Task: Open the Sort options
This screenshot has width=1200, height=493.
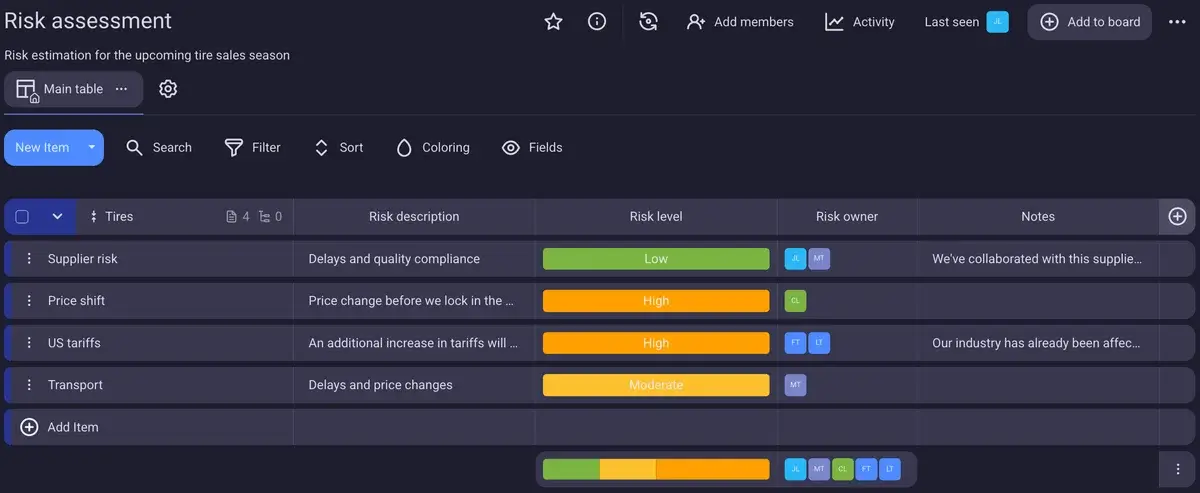Action: pos(339,148)
